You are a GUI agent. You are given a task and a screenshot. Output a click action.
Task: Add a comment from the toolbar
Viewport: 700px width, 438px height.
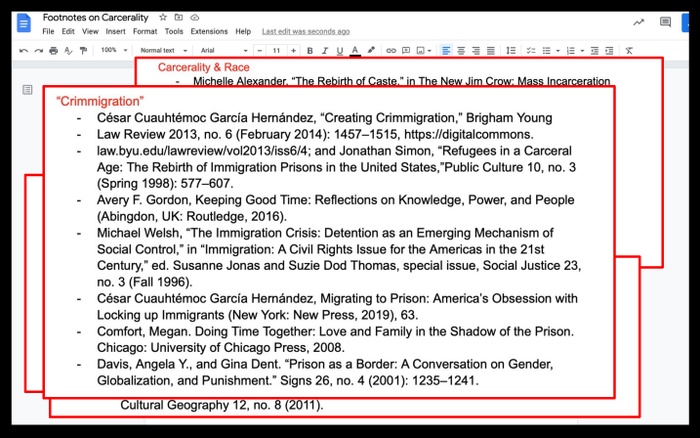tap(406, 51)
